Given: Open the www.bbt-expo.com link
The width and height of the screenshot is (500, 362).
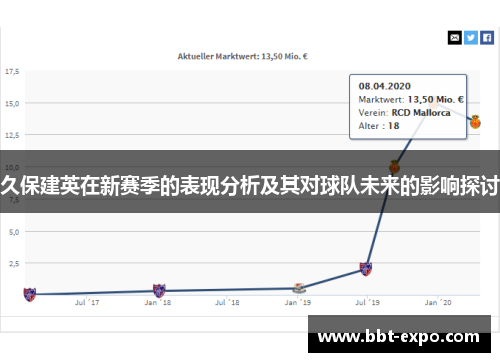Looking at the screenshot, I should tap(399, 336).
